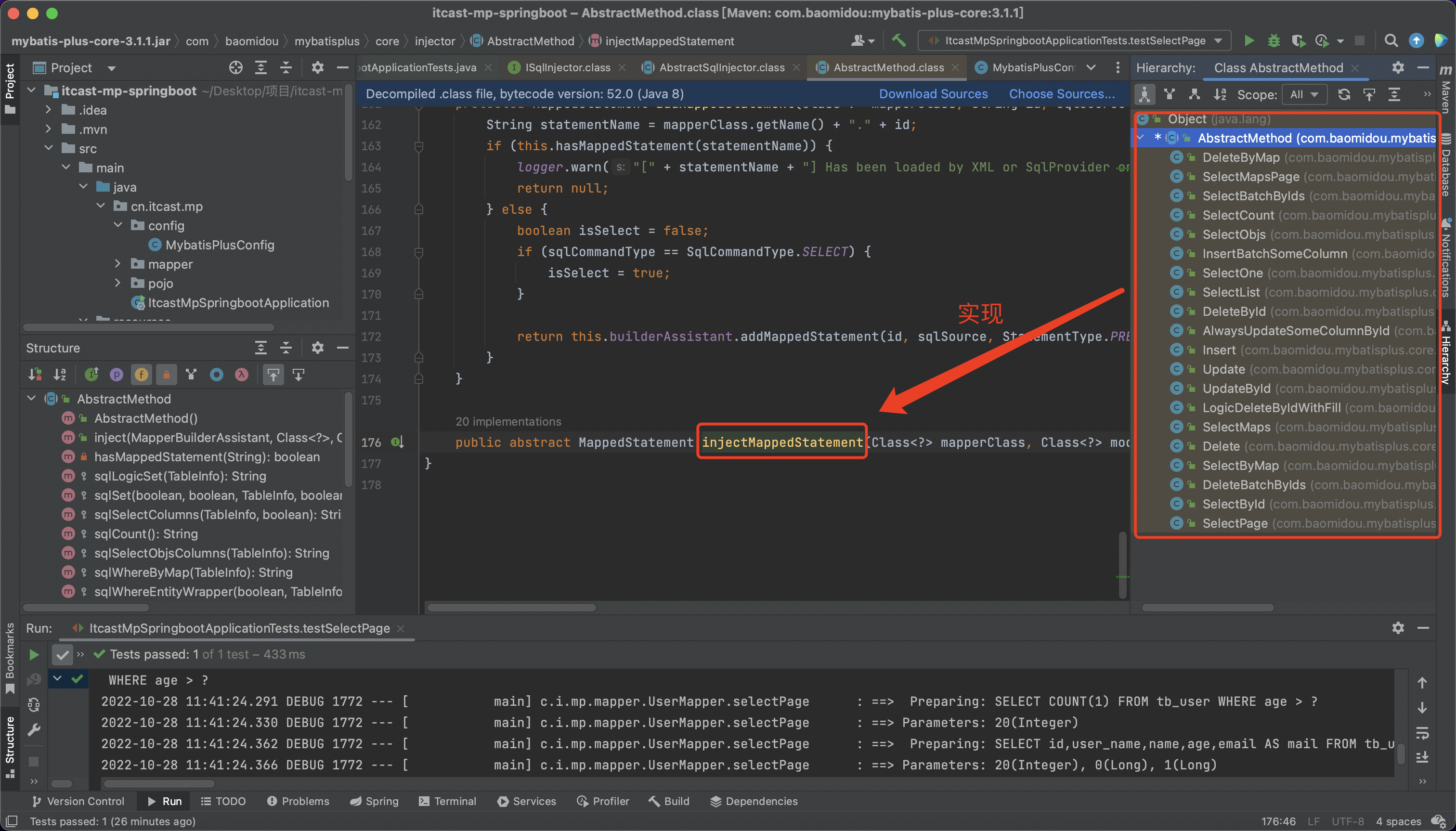Click the Debug bug icon

tap(1274, 40)
